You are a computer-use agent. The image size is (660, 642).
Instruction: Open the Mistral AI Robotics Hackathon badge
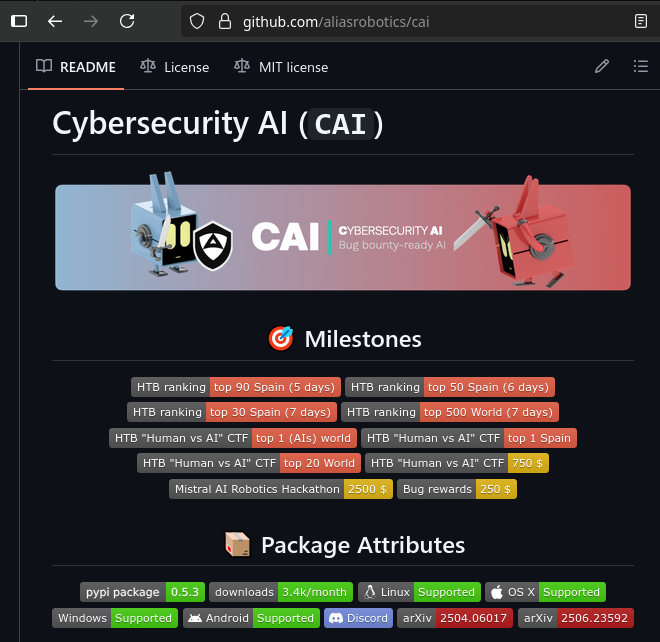pos(281,489)
